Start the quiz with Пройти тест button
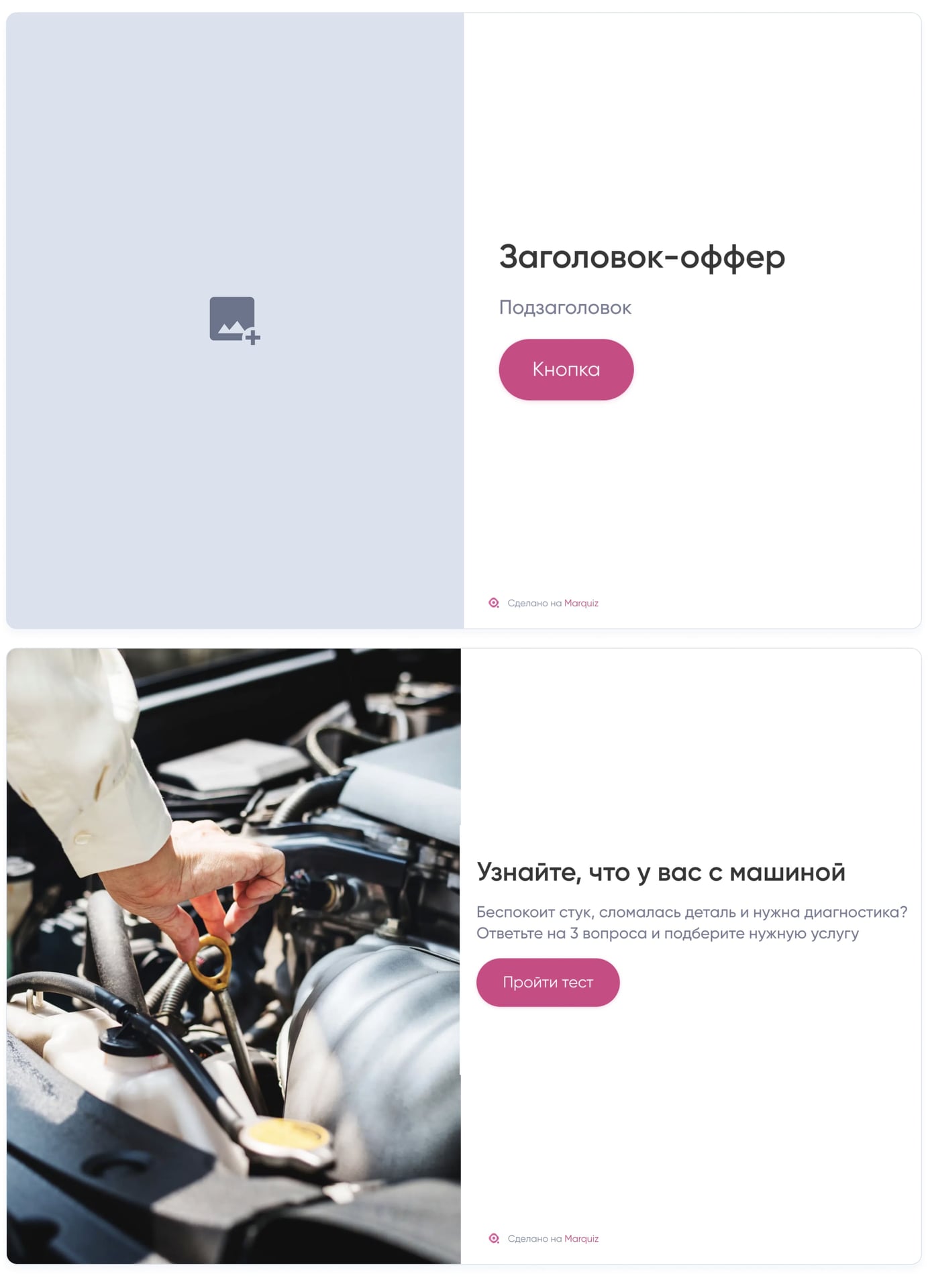 (x=548, y=982)
